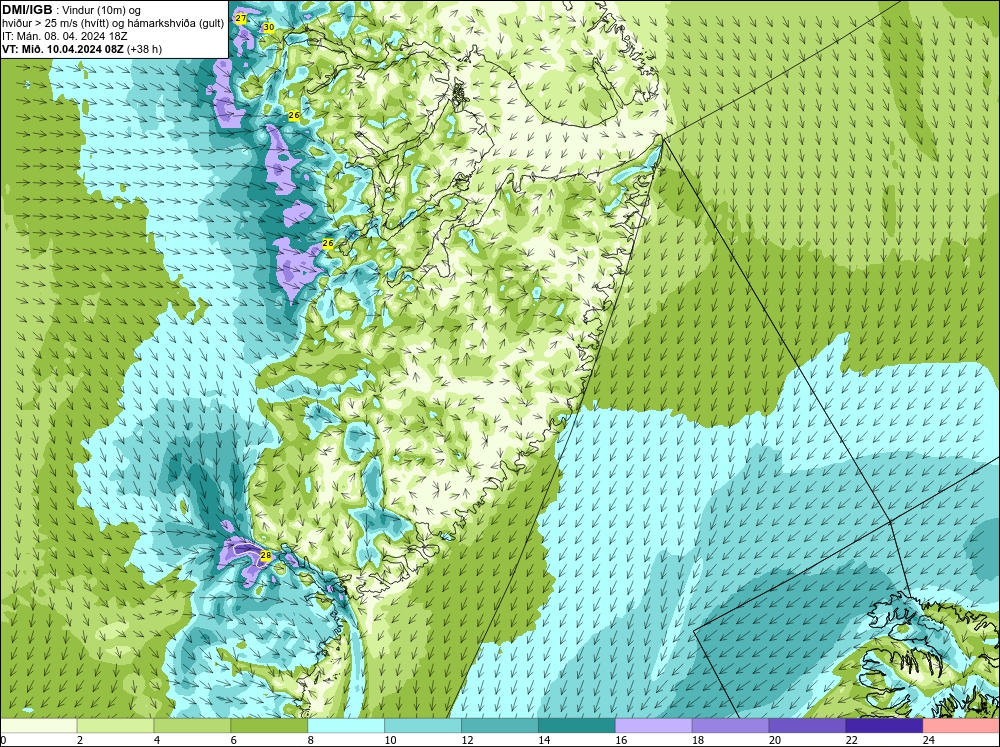Click the legend scale value 10
Image resolution: width=1000 pixels, height=747 pixels.
click(390, 740)
